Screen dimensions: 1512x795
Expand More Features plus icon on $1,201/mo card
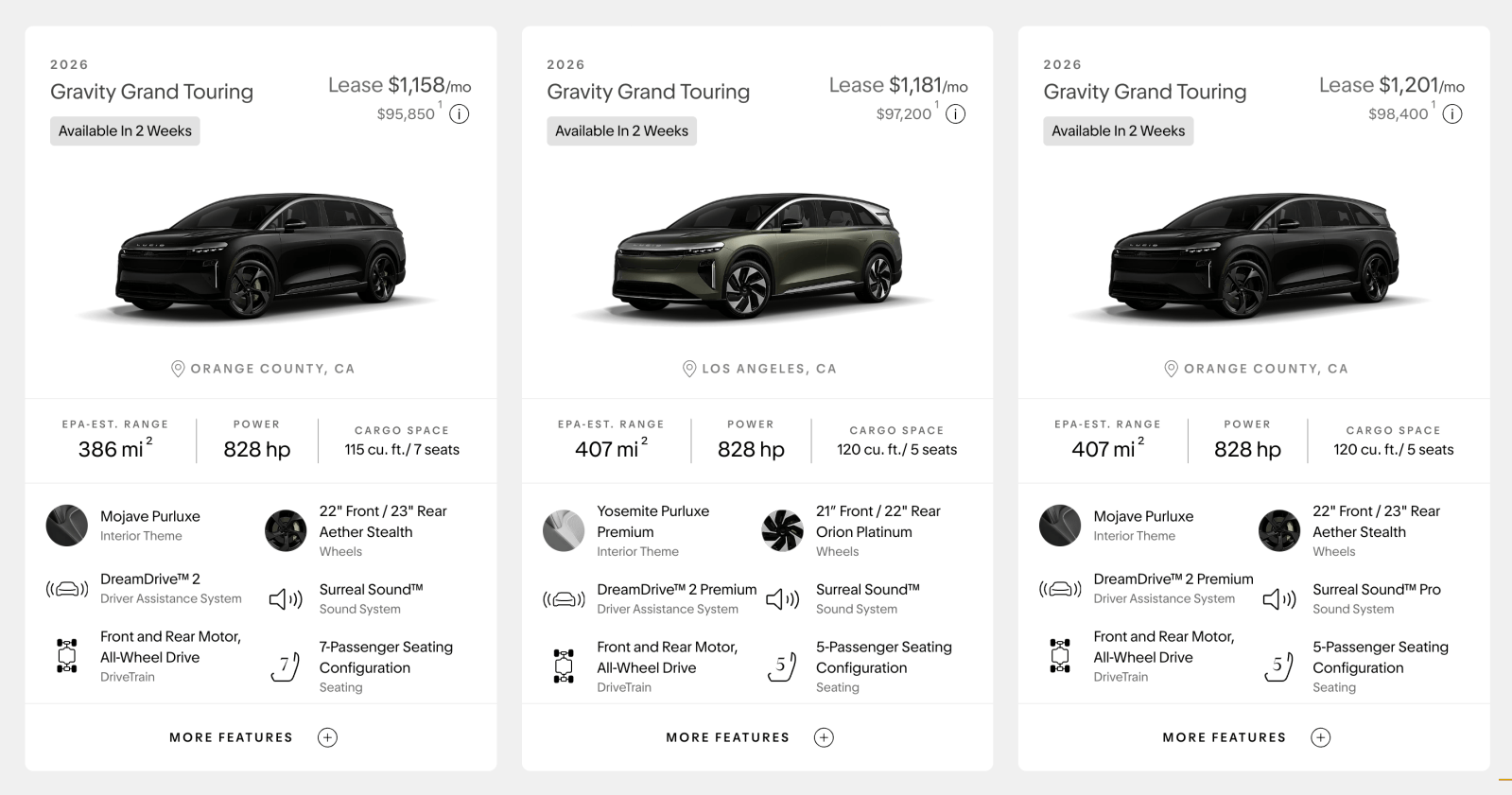[1321, 737]
